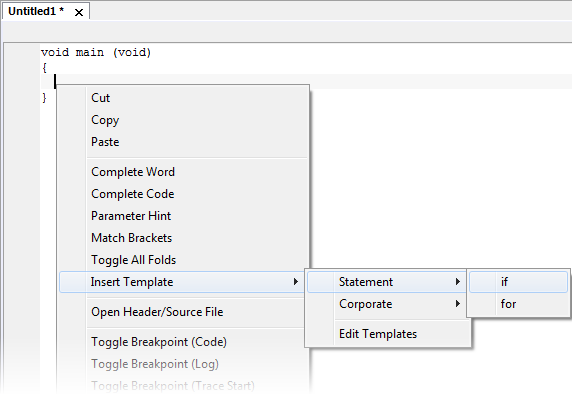The image size is (572, 395).
Task: Open the Corporate template submenu
Action: point(387,304)
